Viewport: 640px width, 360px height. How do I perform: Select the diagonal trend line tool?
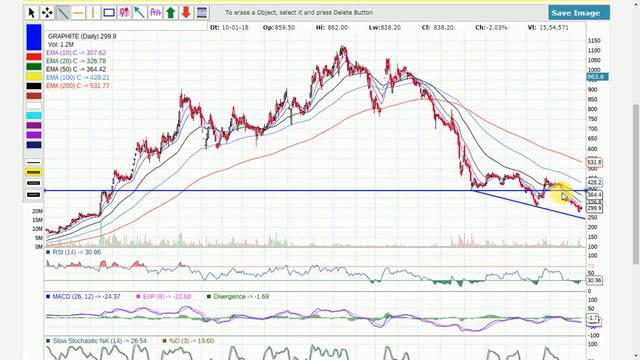click(x=62, y=13)
